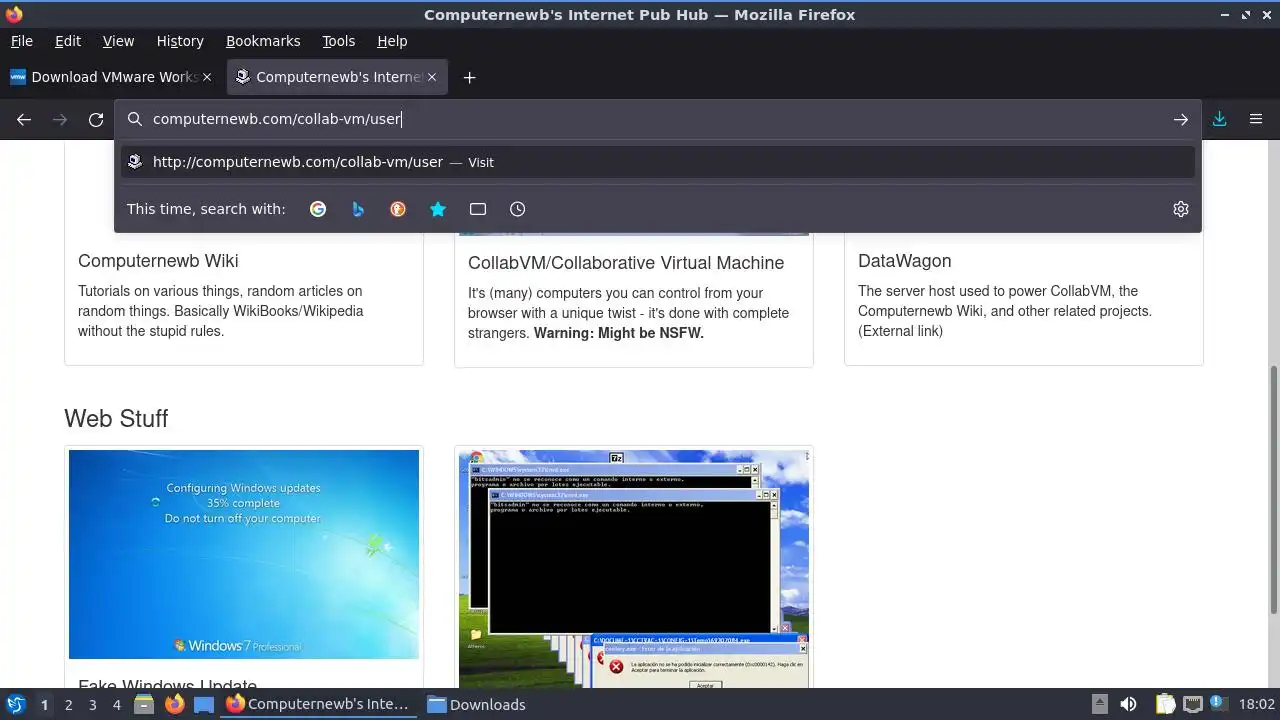Click the forward navigation arrow
The width and height of the screenshot is (1280, 720).
[60, 119]
